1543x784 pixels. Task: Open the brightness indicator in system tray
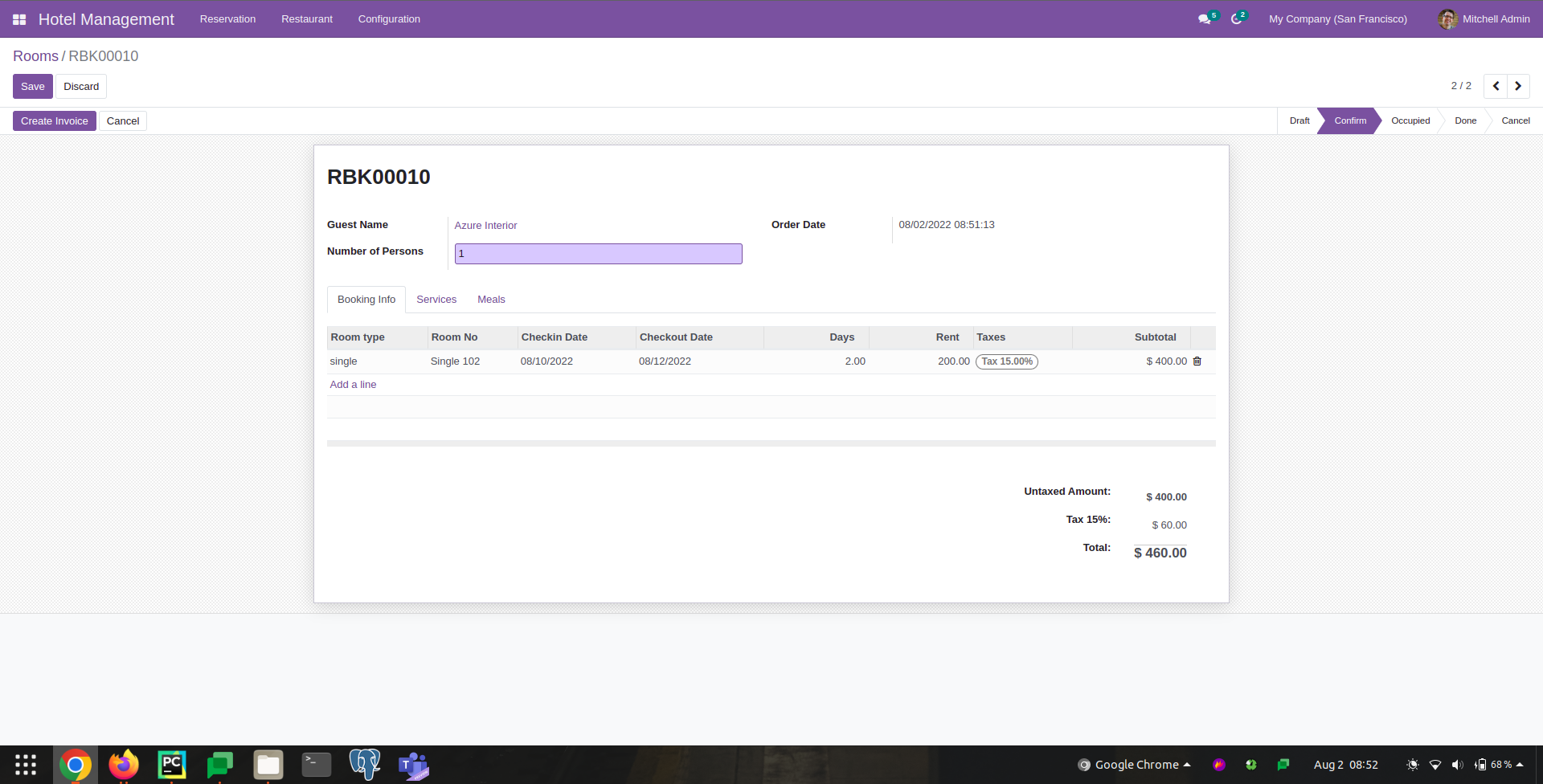1413,765
